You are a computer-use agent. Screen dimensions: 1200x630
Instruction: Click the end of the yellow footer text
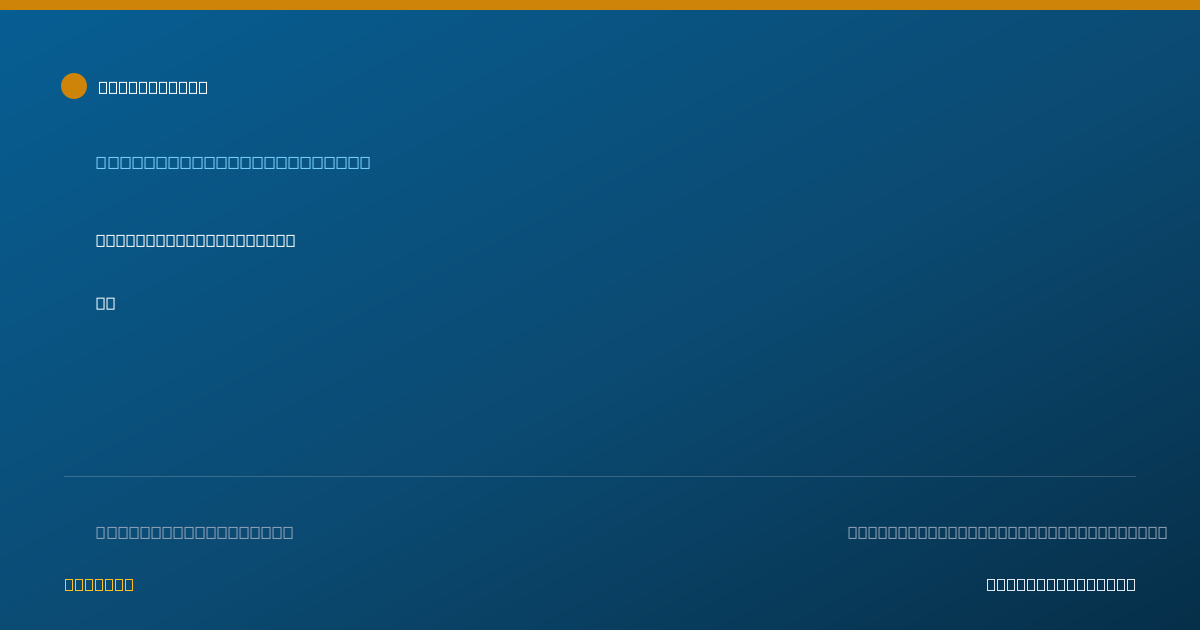(129, 584)
